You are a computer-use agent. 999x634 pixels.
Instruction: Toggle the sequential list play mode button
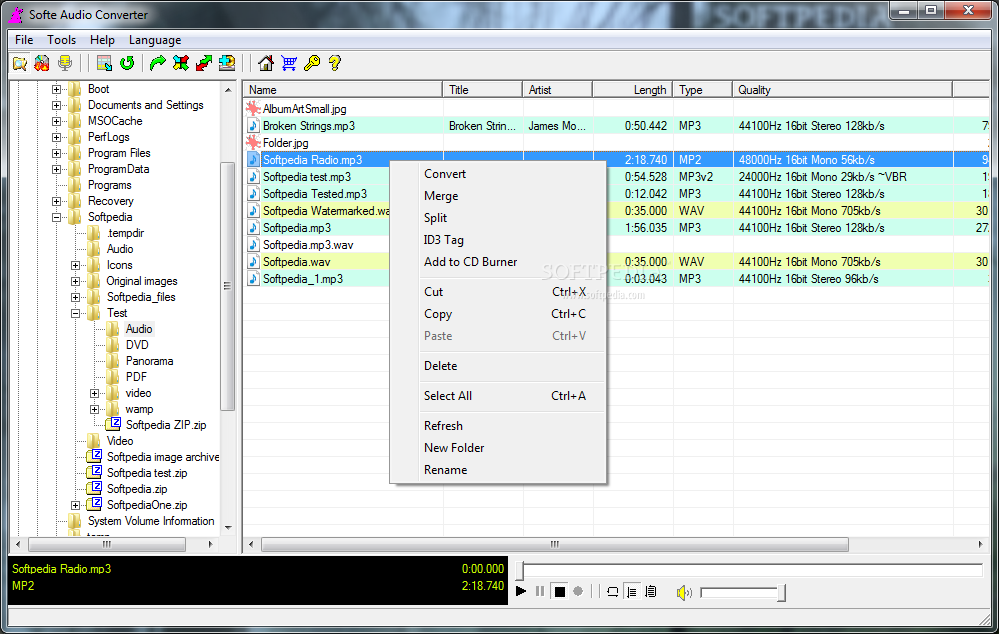pyautogui.click(x=631, y=591)
